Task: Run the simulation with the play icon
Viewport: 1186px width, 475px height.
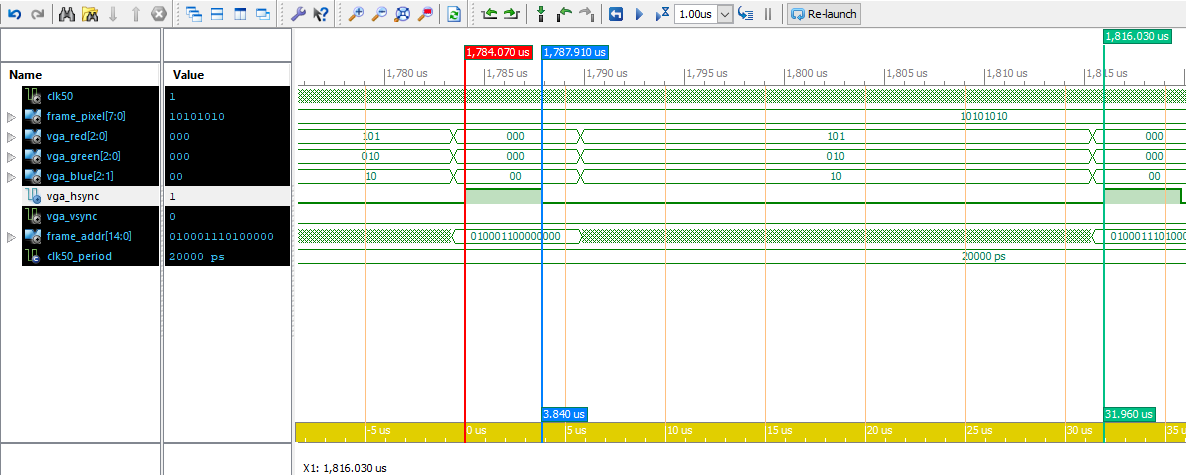Action: click(x=638, y=14)
